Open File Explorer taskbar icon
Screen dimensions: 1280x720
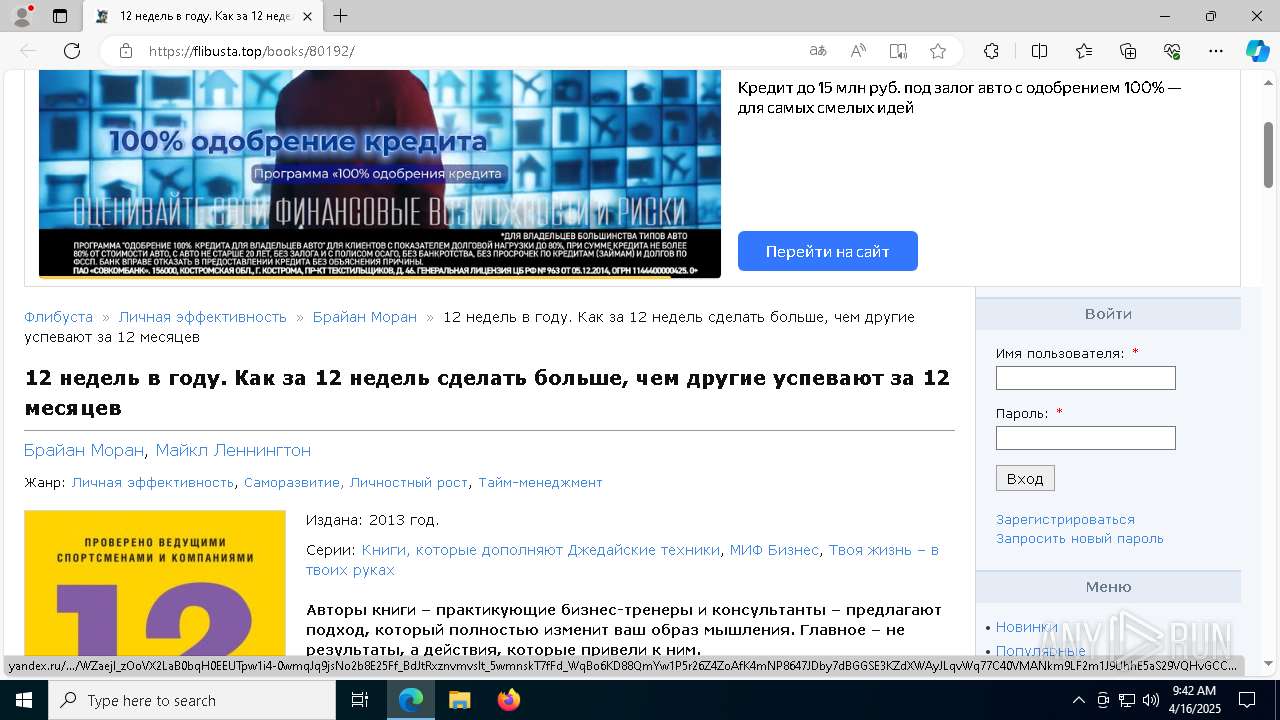pos(459,700)
